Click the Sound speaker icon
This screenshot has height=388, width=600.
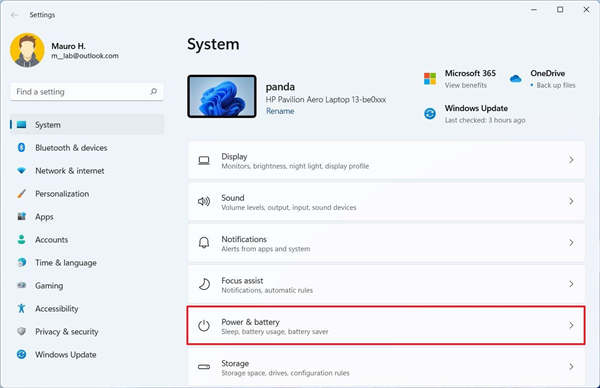coord(204,201)
